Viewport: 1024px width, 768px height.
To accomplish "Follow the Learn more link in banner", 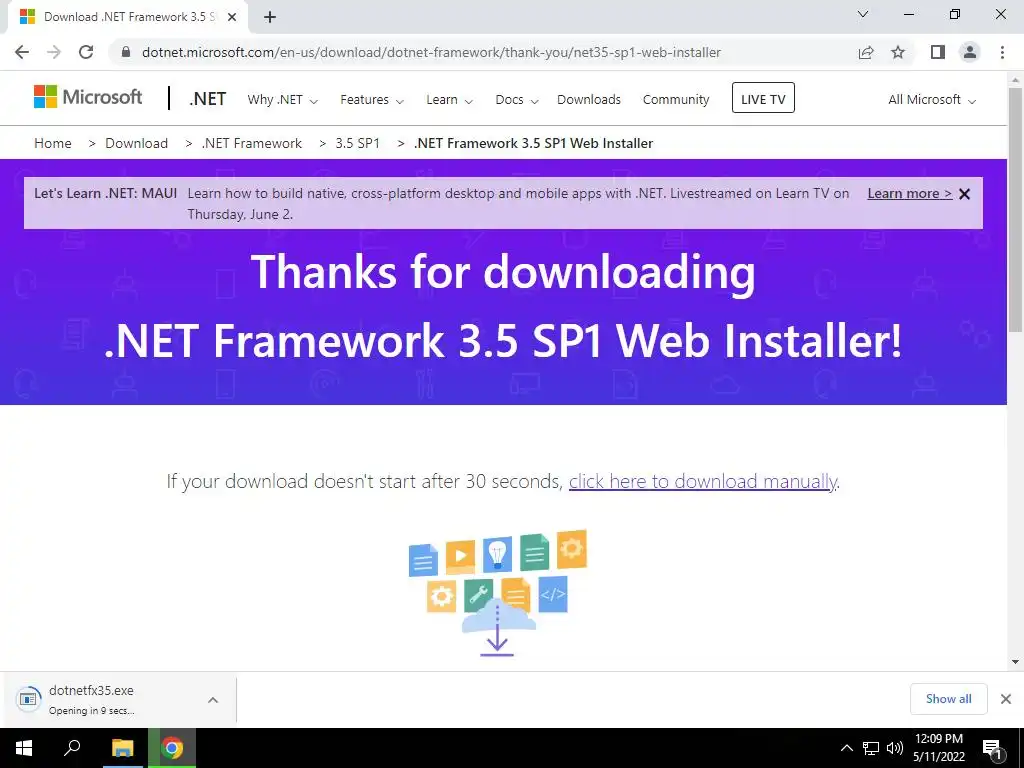I will [x=910, y=193].
